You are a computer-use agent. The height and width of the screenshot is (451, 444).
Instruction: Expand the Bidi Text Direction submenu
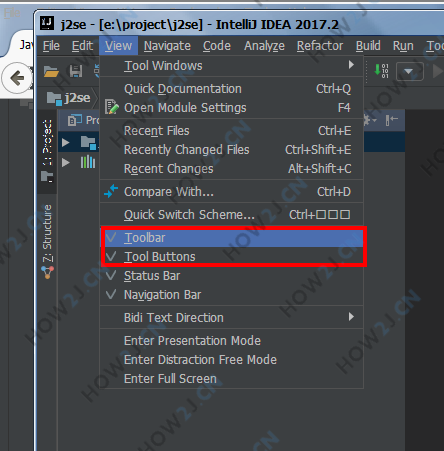pyautogui.click(x=232, y=317)
